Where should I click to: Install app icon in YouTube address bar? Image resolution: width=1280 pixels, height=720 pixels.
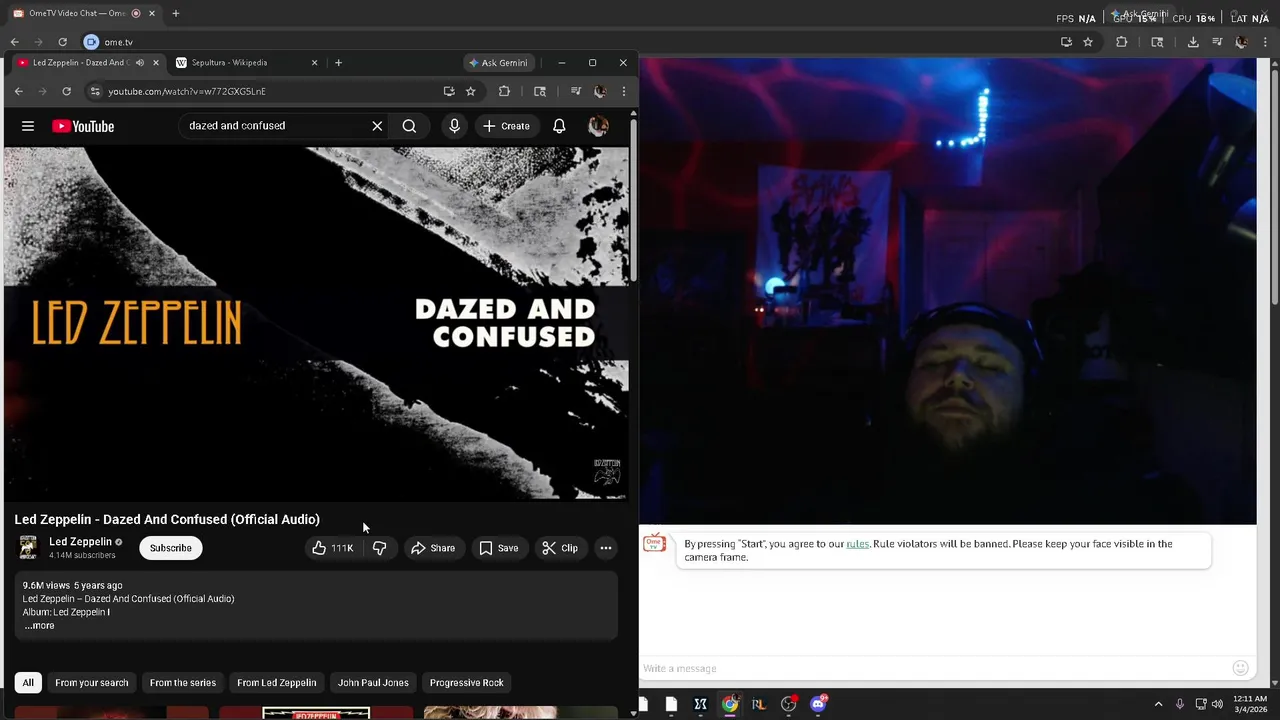449,91
